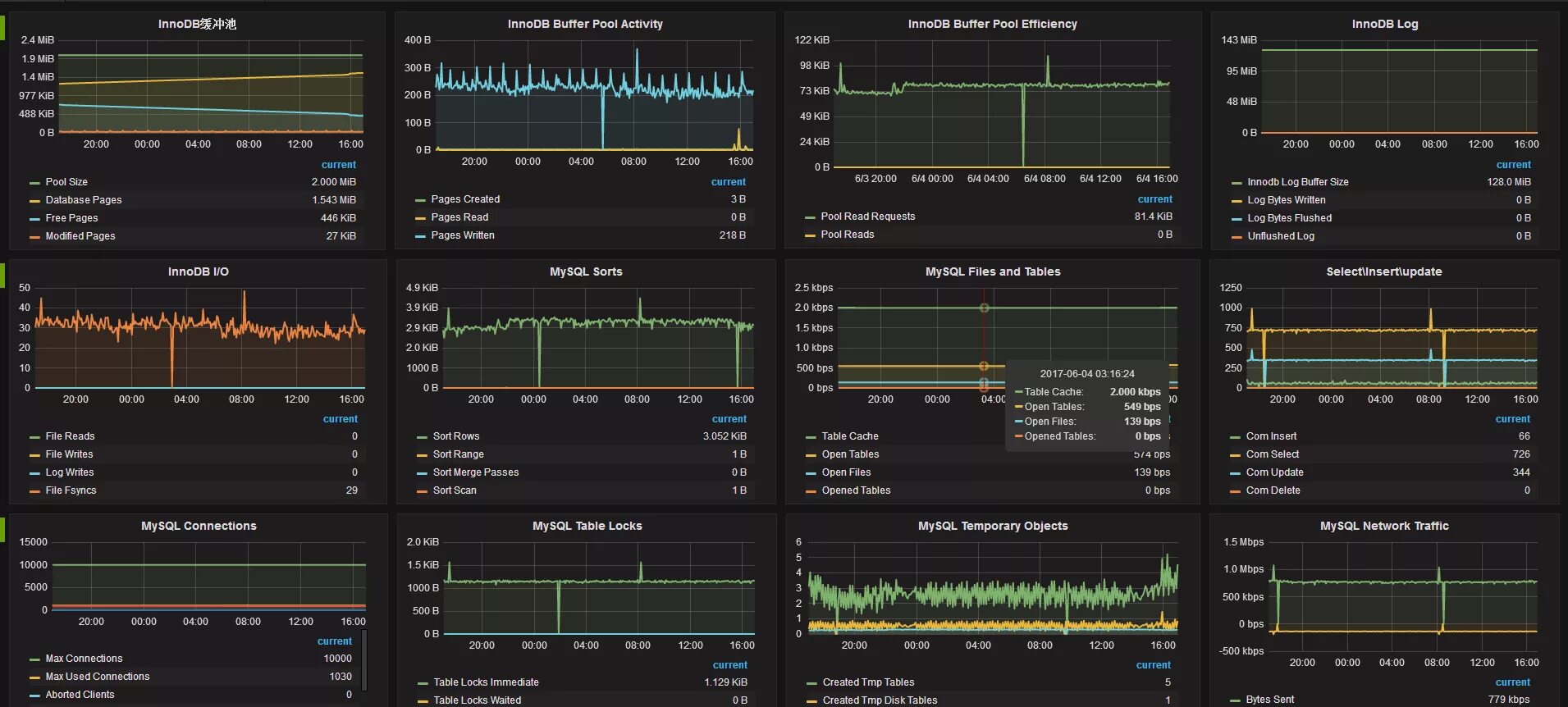
Task: Click the color marker beside Sort Rows
Action: pos(422,437)
